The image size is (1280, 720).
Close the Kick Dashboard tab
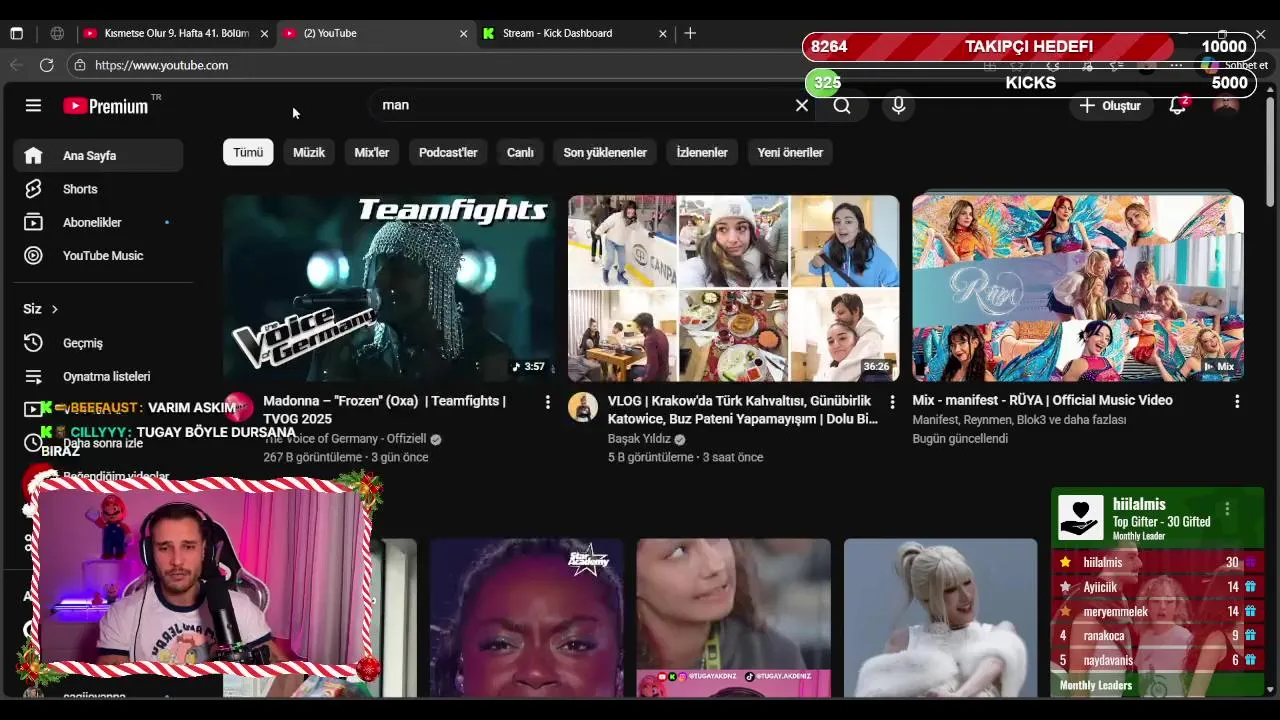tap(662, 33)
